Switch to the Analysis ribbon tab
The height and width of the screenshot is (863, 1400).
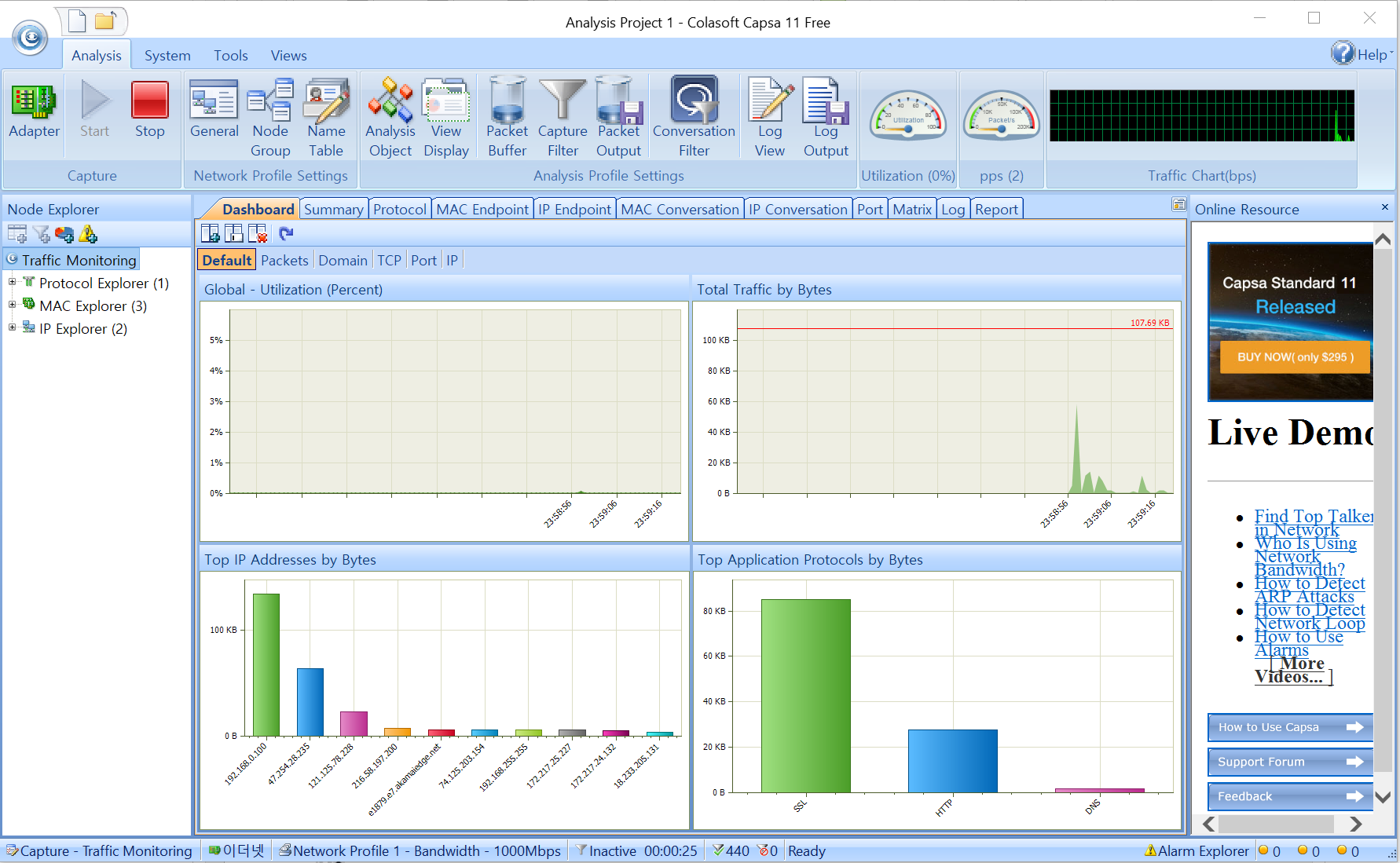(97, 55)
